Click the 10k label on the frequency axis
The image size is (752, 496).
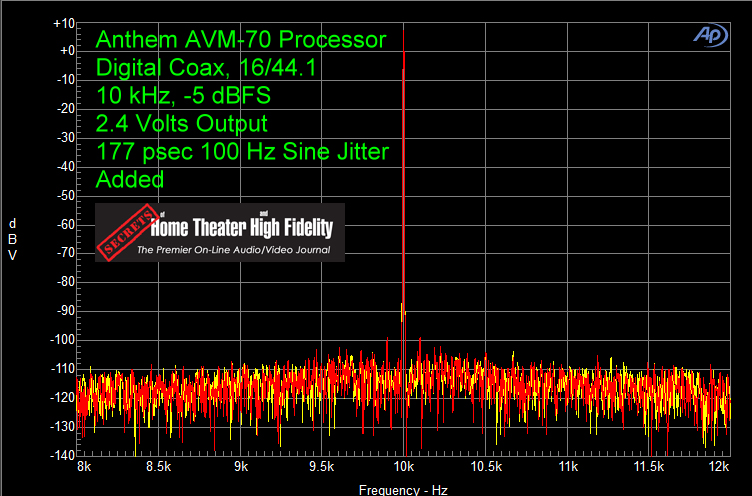click(x=404, y=467)
